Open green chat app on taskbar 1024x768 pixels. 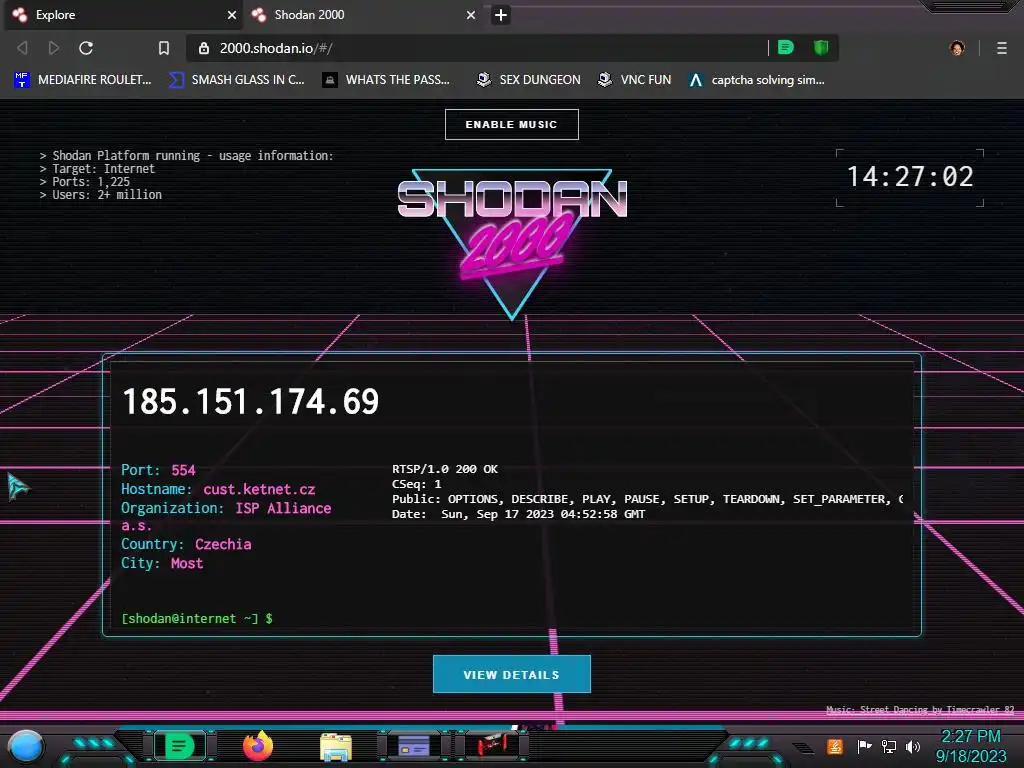(180, 745)
